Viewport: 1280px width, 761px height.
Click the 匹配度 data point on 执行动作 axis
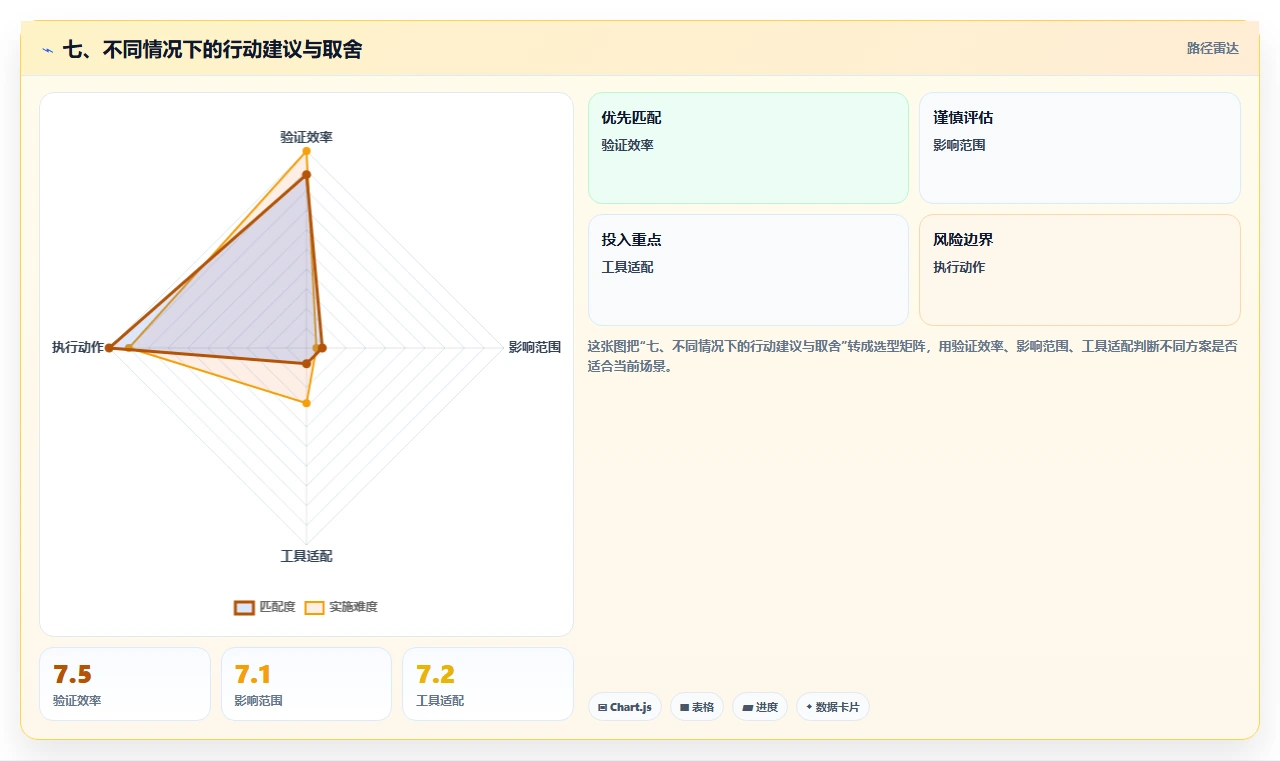click(x=110, y=348)
